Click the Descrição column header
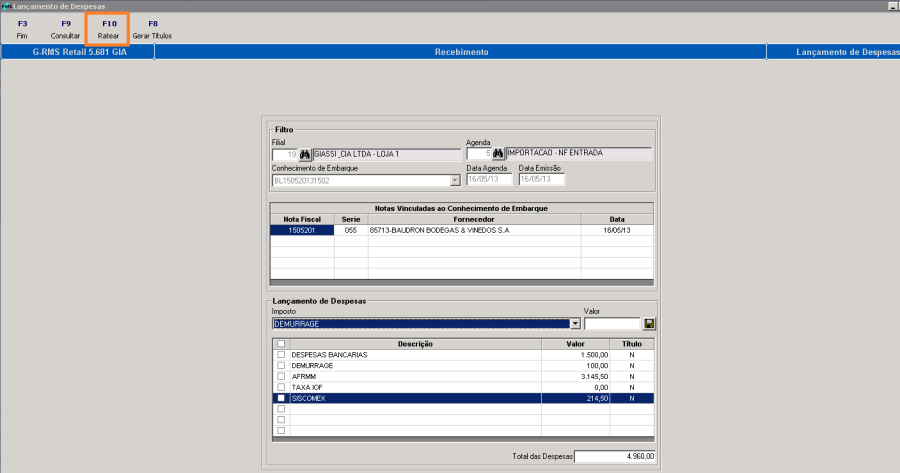 414,344
